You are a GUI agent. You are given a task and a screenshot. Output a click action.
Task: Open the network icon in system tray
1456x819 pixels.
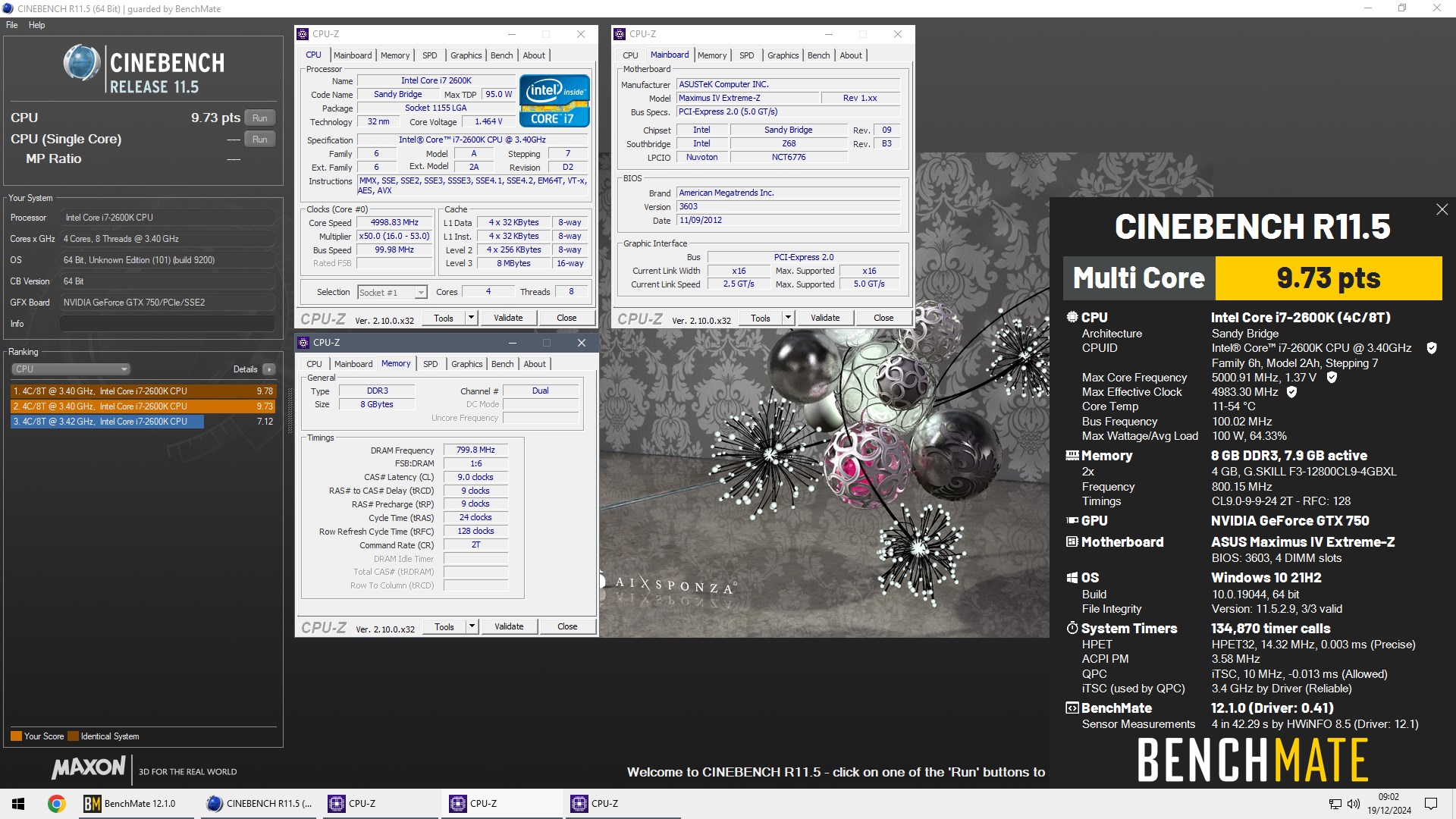1335,804
